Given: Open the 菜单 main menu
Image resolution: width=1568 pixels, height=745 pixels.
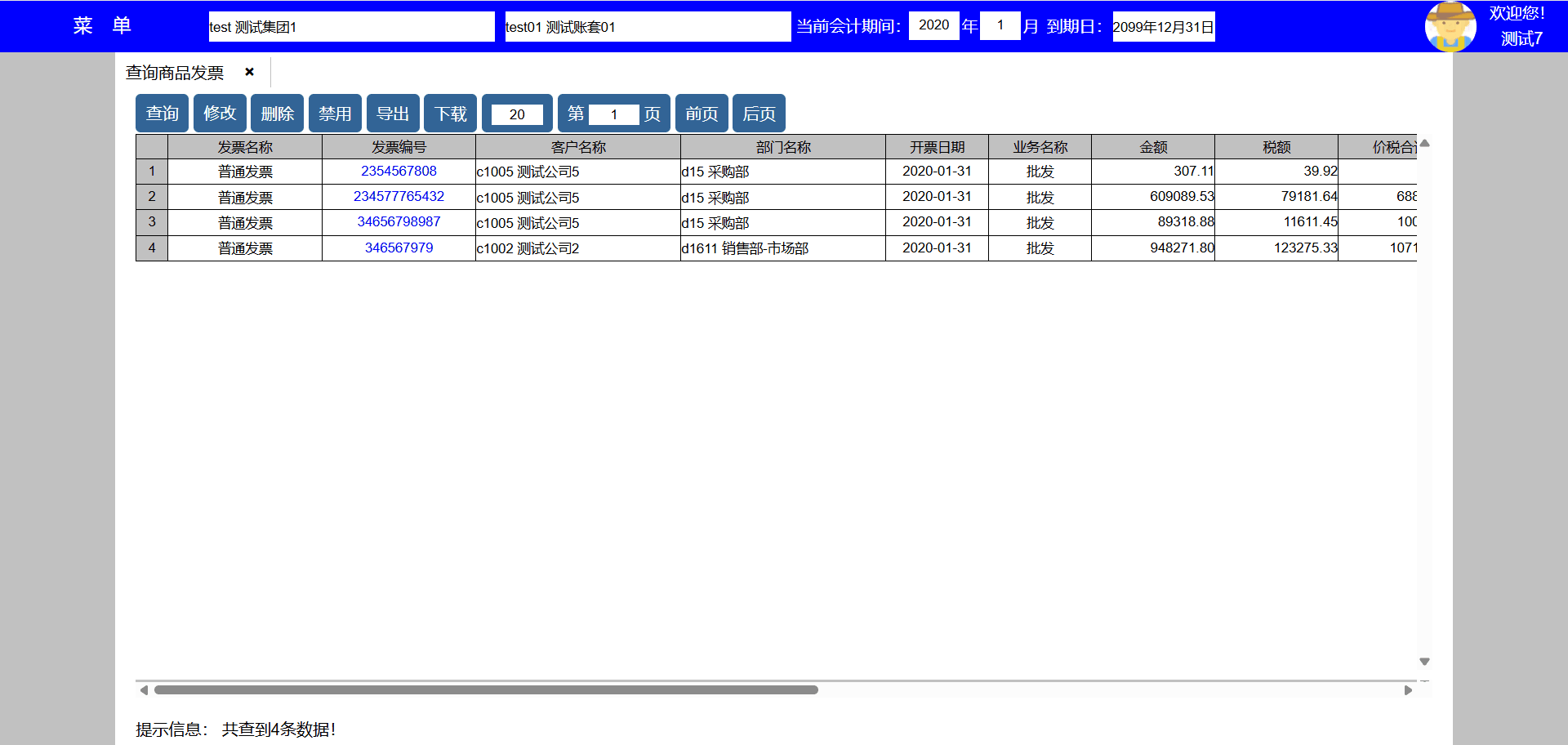Looking at the screenshot, I should pyautogui.click(x=102, y=26).
